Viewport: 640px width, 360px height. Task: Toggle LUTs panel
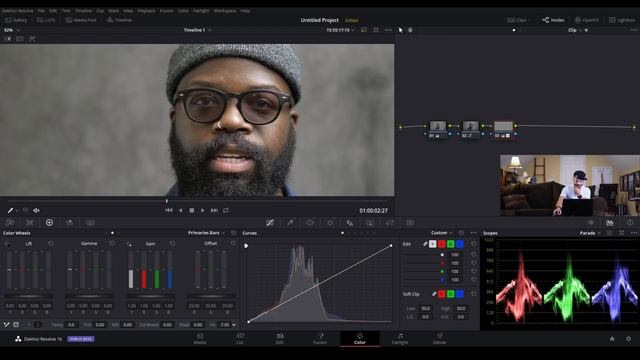pyautogui.click(x=46, y=20)
